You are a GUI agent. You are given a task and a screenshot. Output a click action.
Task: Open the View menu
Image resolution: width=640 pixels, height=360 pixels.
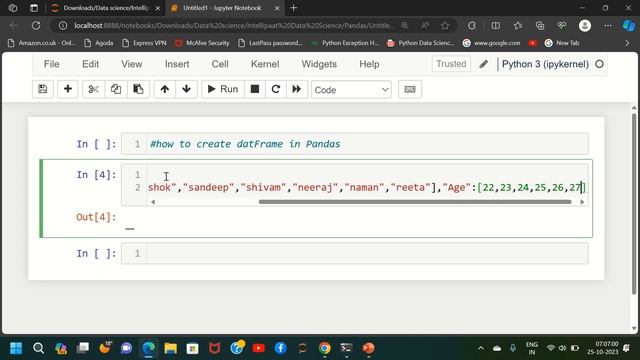(x=131, y=64)
